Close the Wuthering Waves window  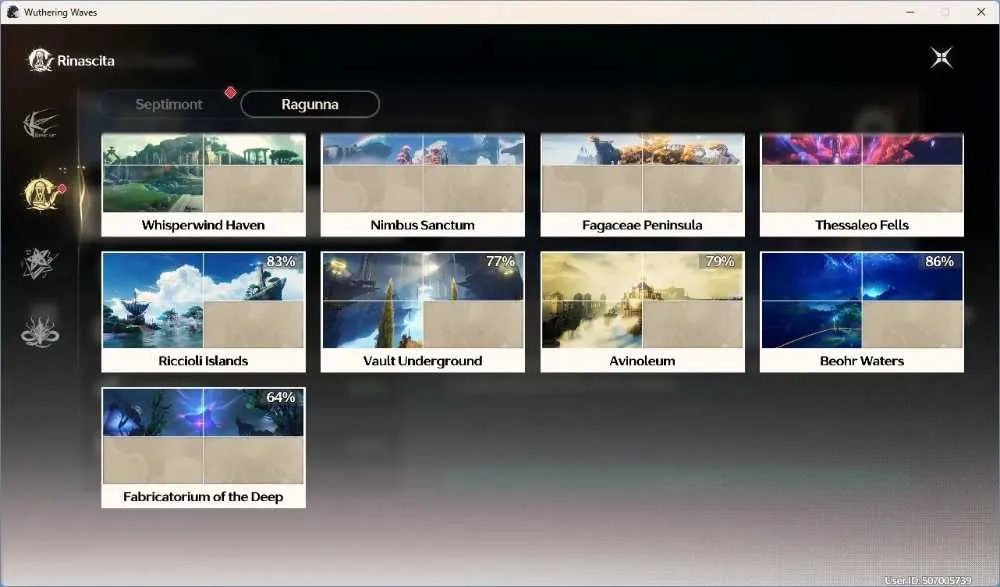pyautogui.click(x=981, y=12)
